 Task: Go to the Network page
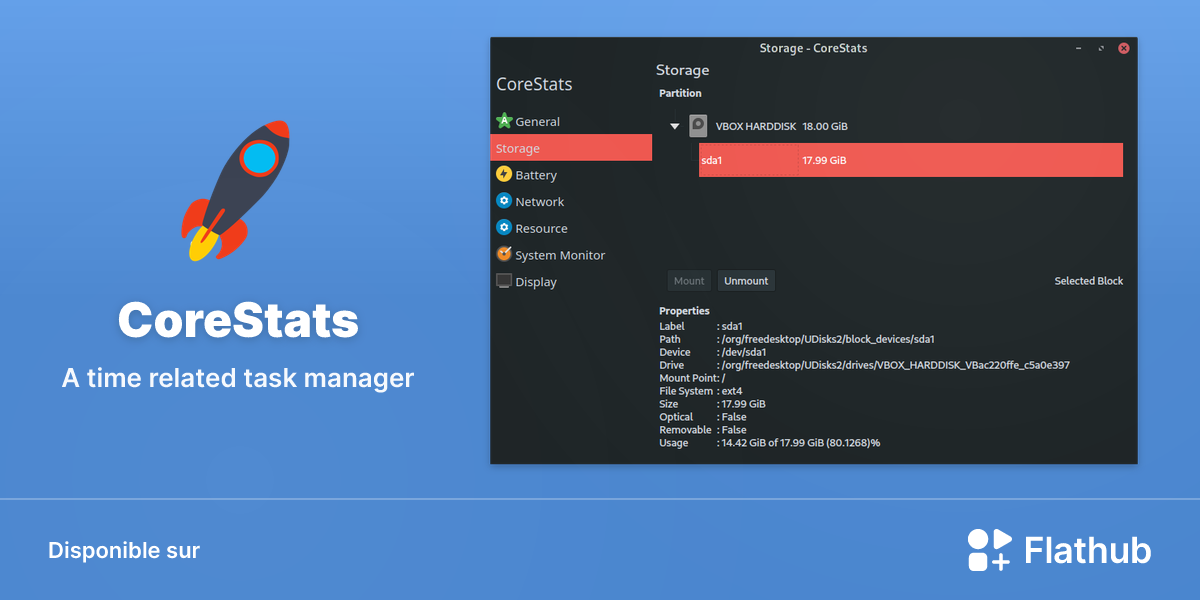[571, 202]
